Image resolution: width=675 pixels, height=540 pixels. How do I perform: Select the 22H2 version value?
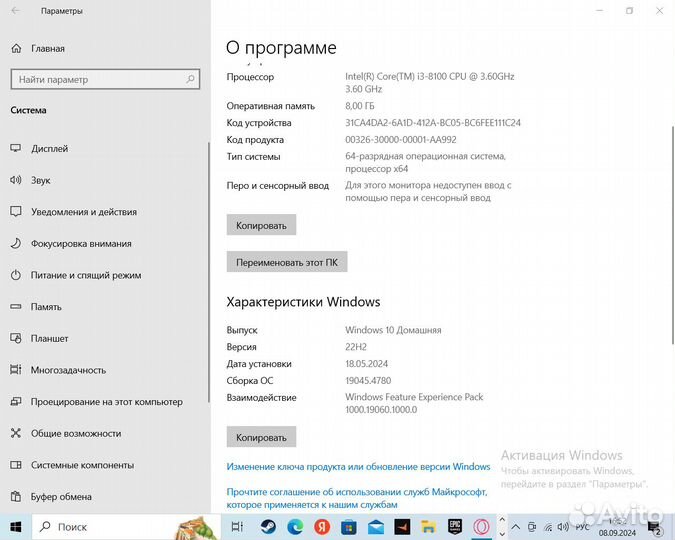click(x=356, y=347)
